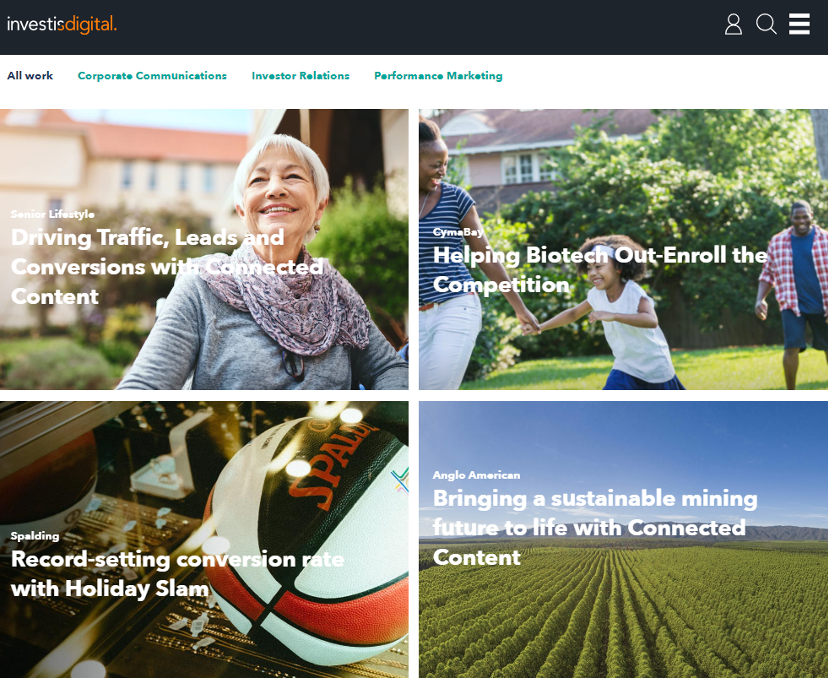Open Helping Biotech Out-Enroll the Competition article

(x=600, y=269)
